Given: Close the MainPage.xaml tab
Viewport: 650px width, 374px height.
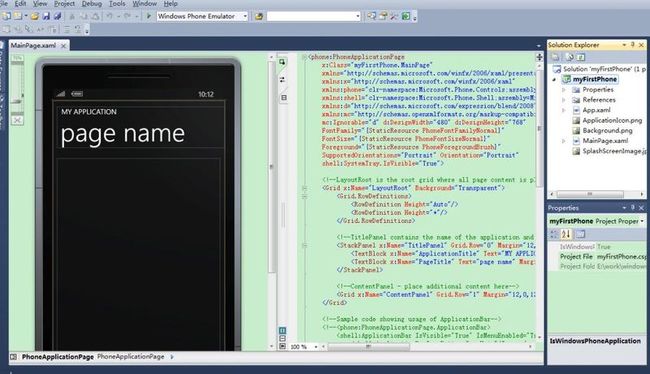Looking at the screenshot, I should pos(63,46).
